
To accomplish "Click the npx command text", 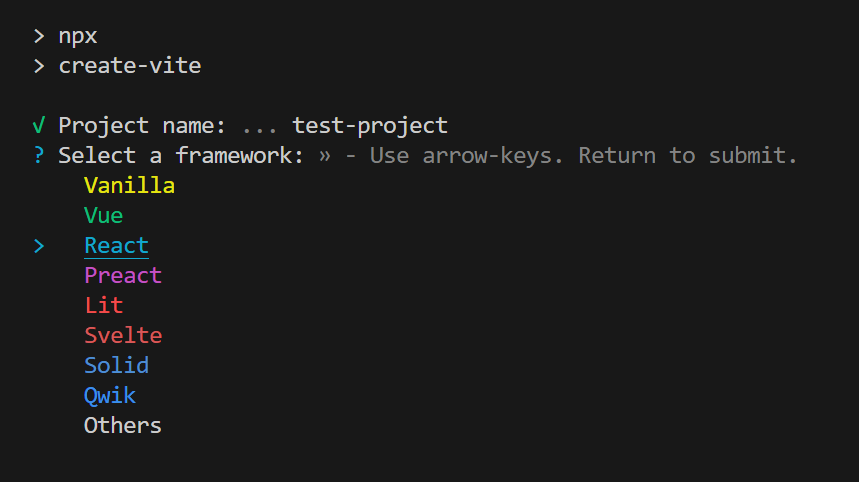I will pyautogui.click(x=78, y=36).
